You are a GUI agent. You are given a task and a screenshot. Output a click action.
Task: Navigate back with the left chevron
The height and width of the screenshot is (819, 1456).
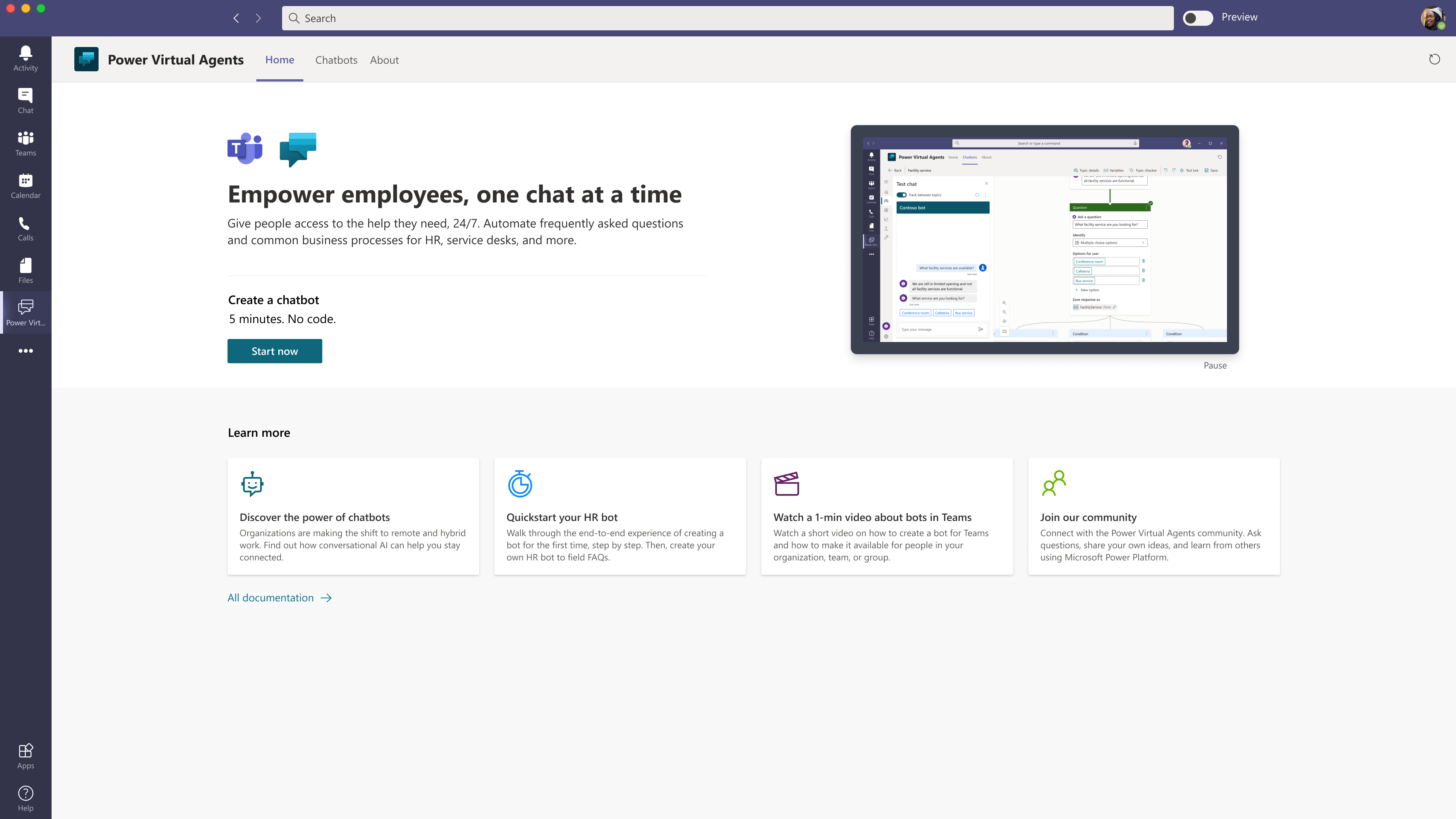(236, 18)
